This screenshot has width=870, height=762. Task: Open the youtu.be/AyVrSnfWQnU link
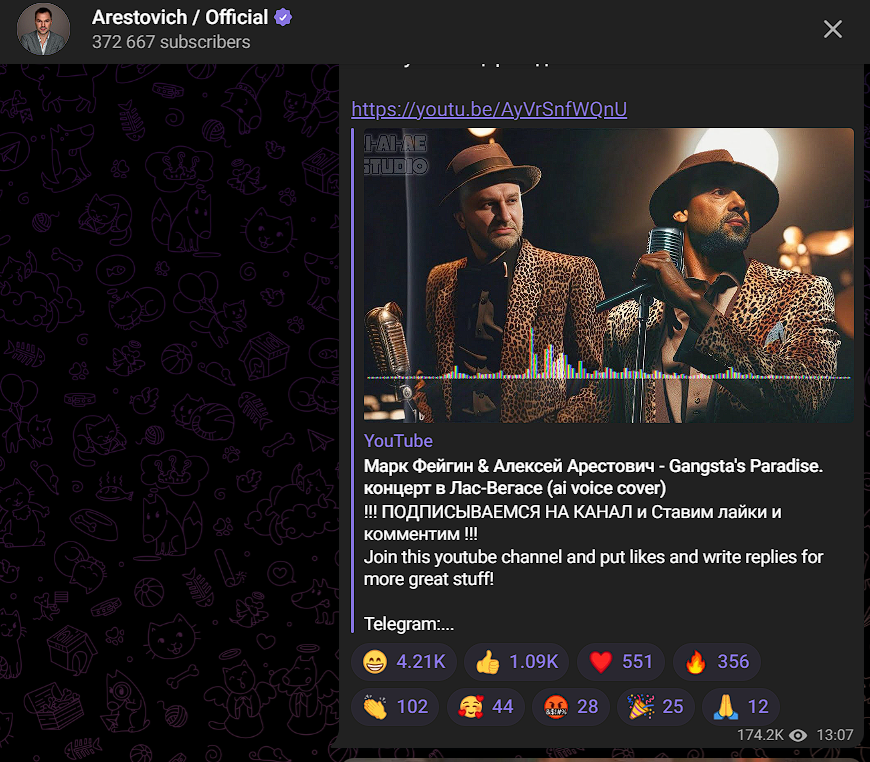coord(489,109)
